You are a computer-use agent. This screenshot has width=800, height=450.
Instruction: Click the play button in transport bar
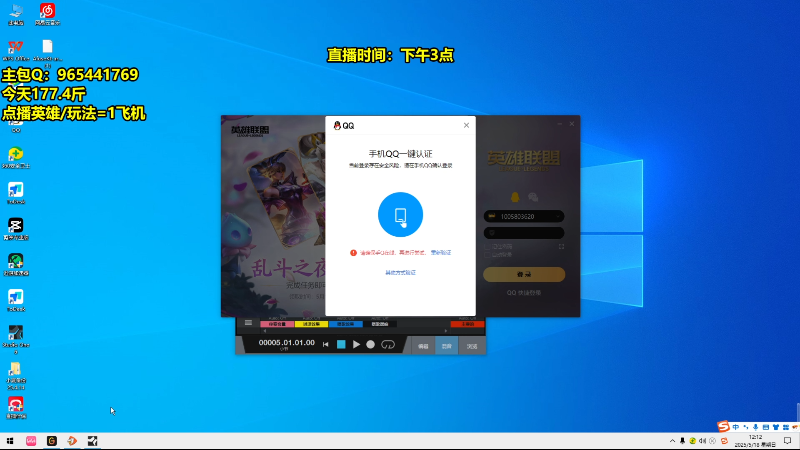pos(356,345)
